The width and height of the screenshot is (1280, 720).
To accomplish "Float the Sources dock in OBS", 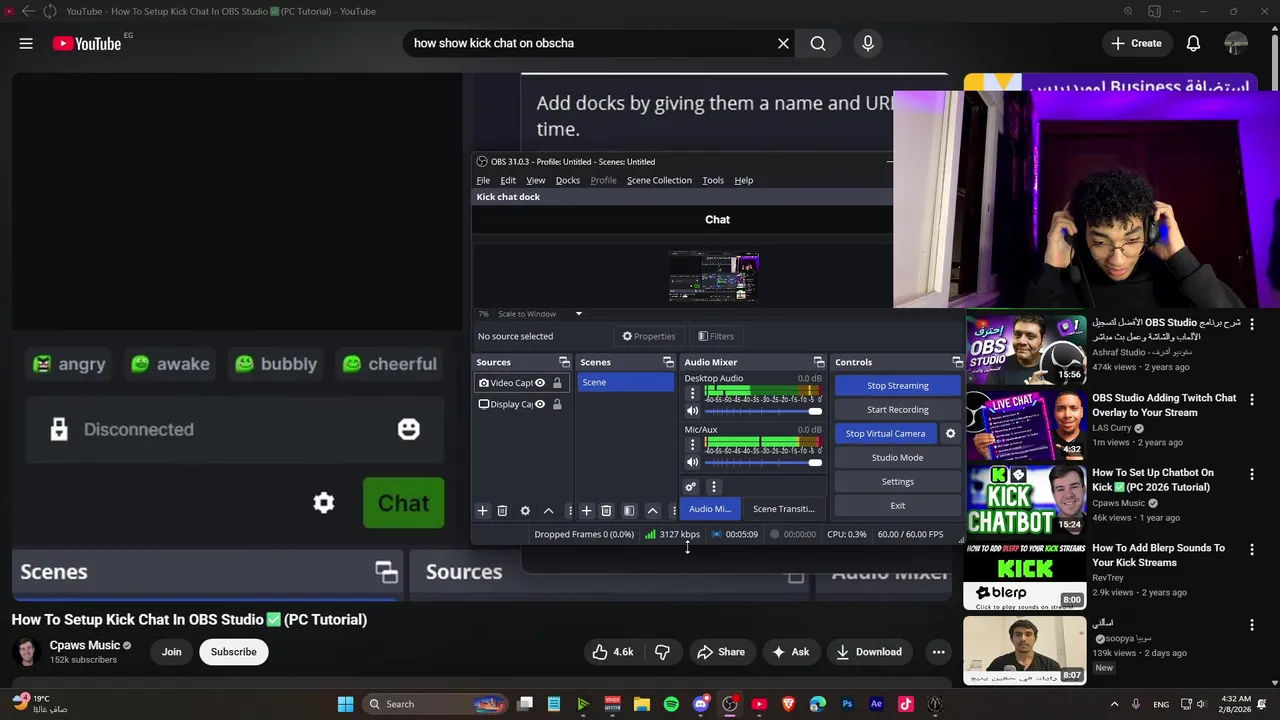I will coord(564,362).
